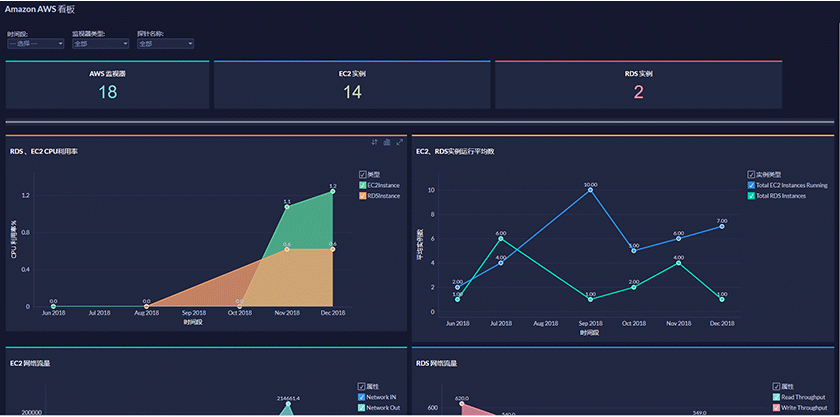Click Network Out legend checkbox
The height and width of the screenshot is (417, 840).
361,408
